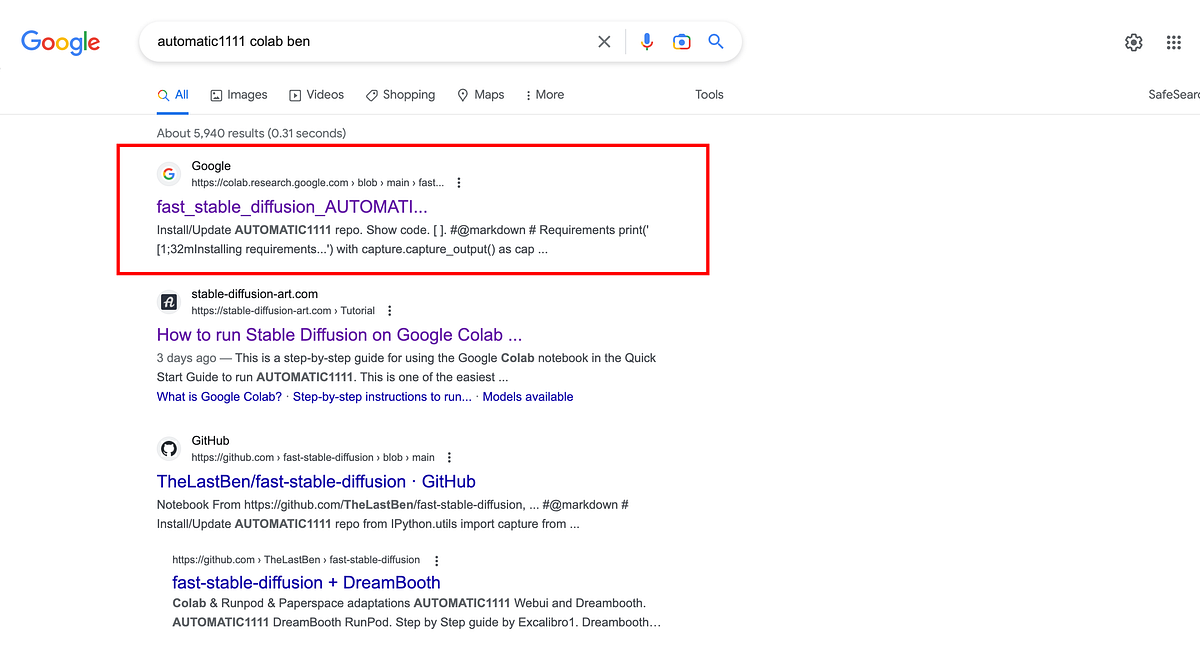Open the fast_stable_diffusion_AUTOMATI... Colab notebook link
The height and width of the screenshot is (651, 1200).
point(291,207)
